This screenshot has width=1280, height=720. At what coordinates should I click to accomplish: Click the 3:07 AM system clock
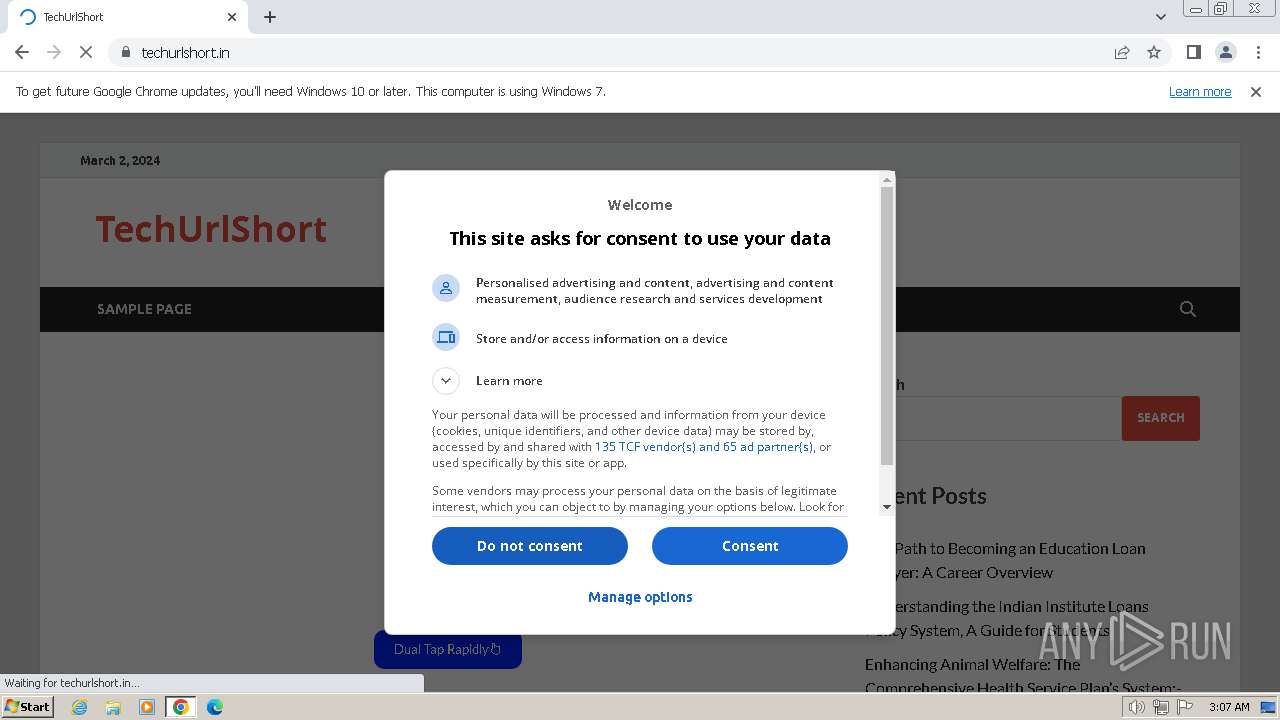point(1229,707)
